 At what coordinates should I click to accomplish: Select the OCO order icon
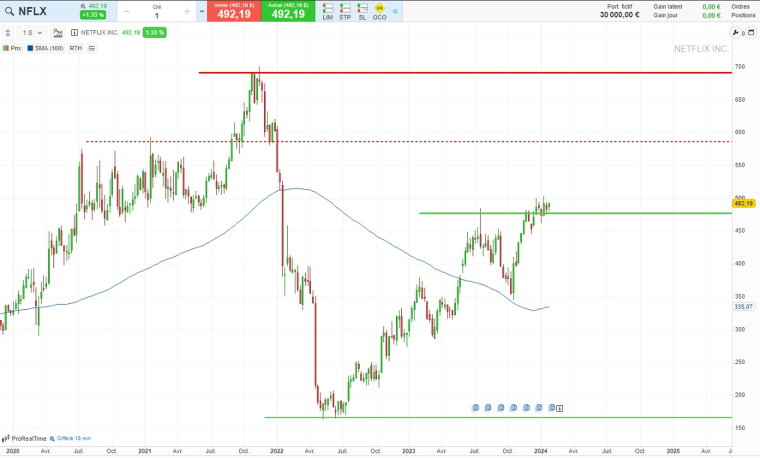coord(380,11)
